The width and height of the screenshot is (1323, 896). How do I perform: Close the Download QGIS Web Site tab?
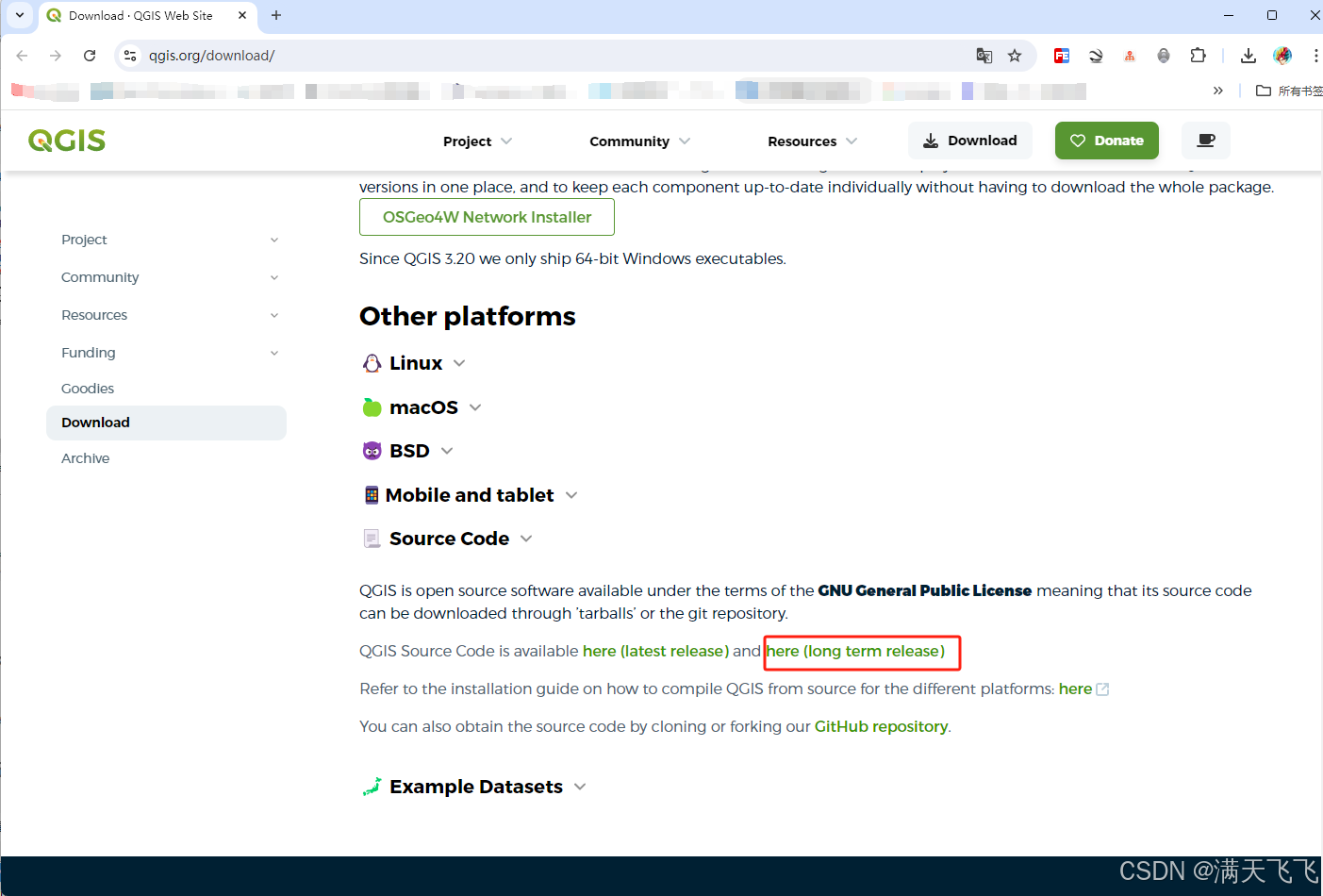242,15
